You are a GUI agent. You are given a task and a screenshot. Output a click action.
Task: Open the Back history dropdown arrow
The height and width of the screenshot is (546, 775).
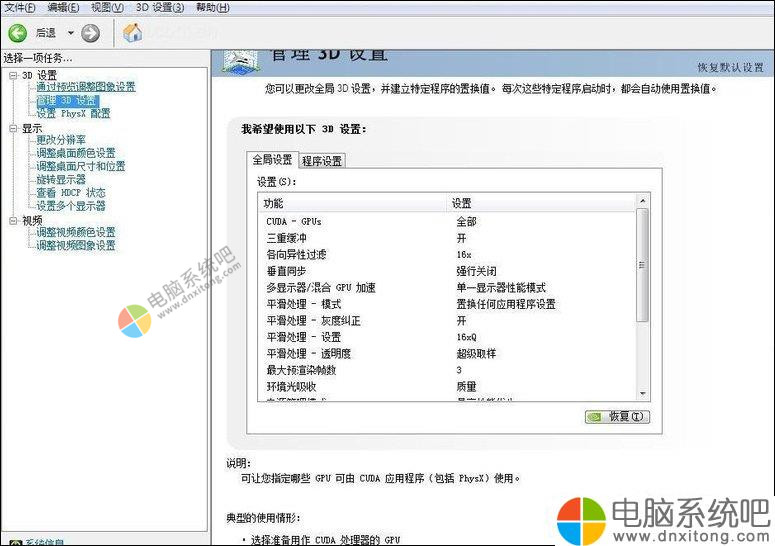71,33
